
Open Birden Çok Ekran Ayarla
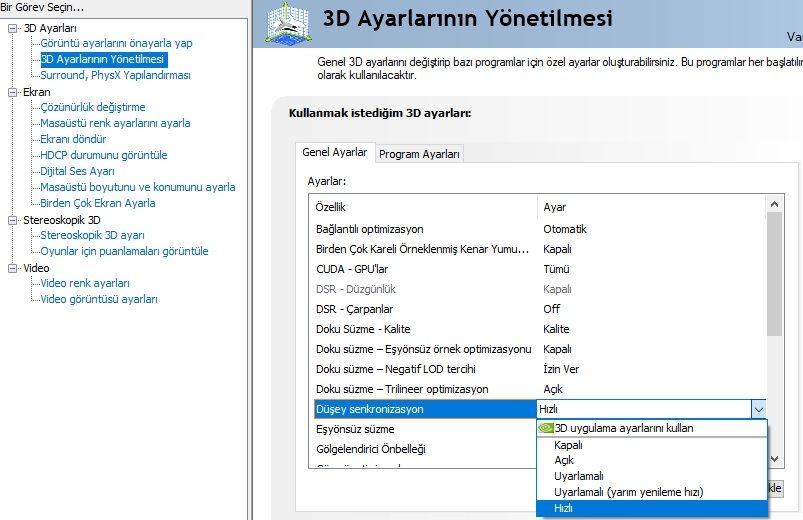pos(97,203)
